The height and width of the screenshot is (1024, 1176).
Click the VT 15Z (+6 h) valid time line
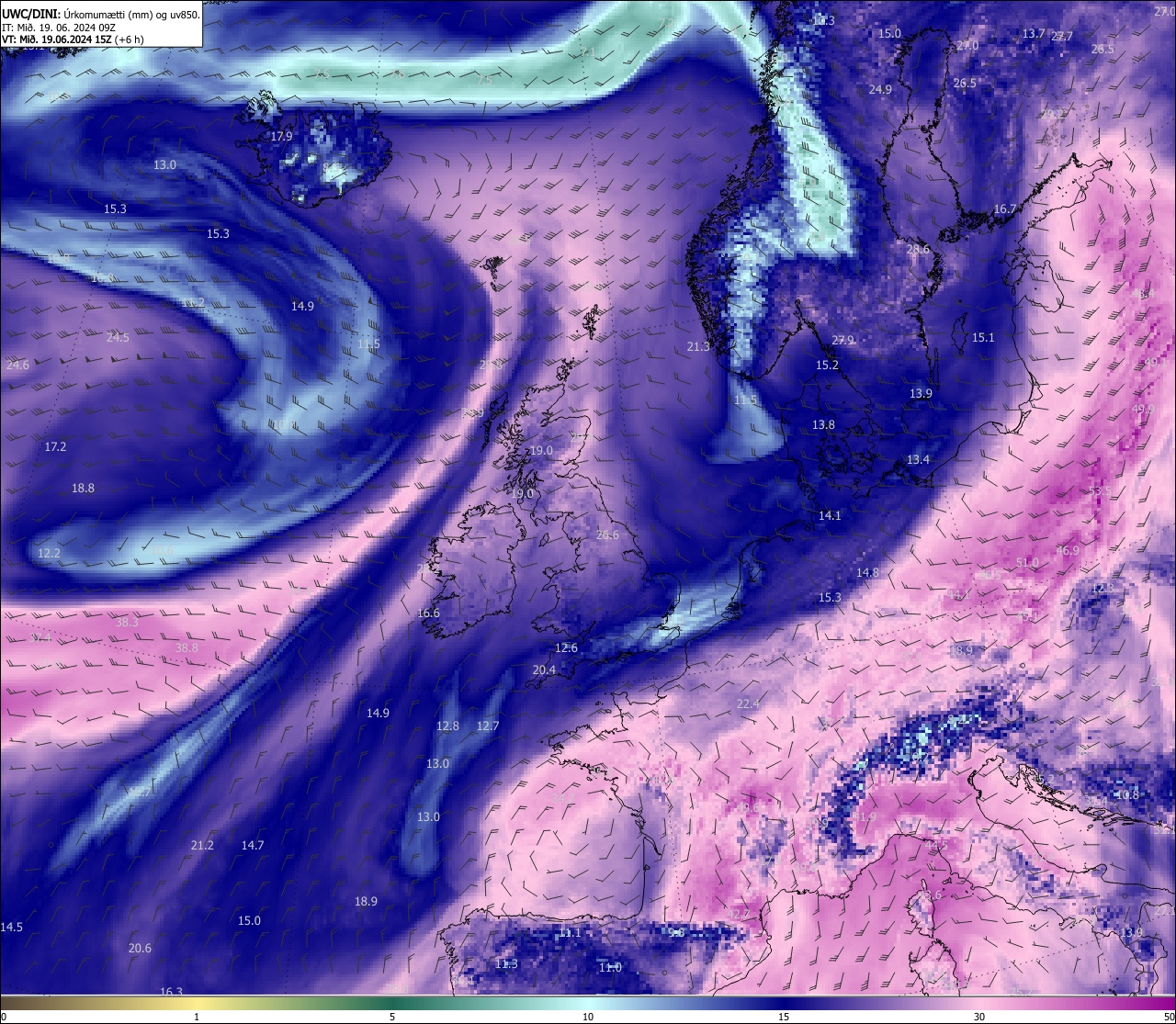[73, 39]
